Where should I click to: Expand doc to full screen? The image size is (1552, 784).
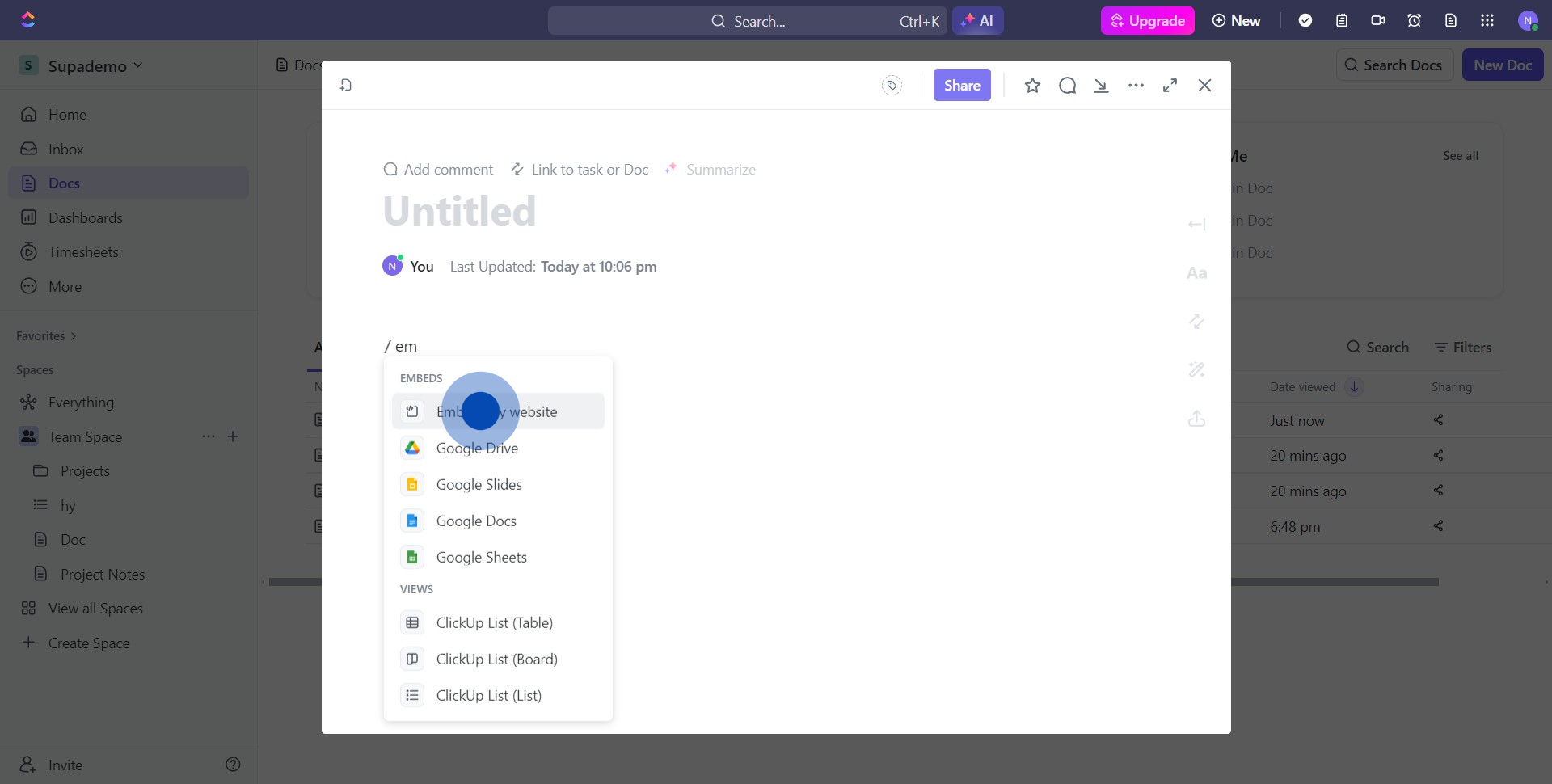(x=1170, y=85)
